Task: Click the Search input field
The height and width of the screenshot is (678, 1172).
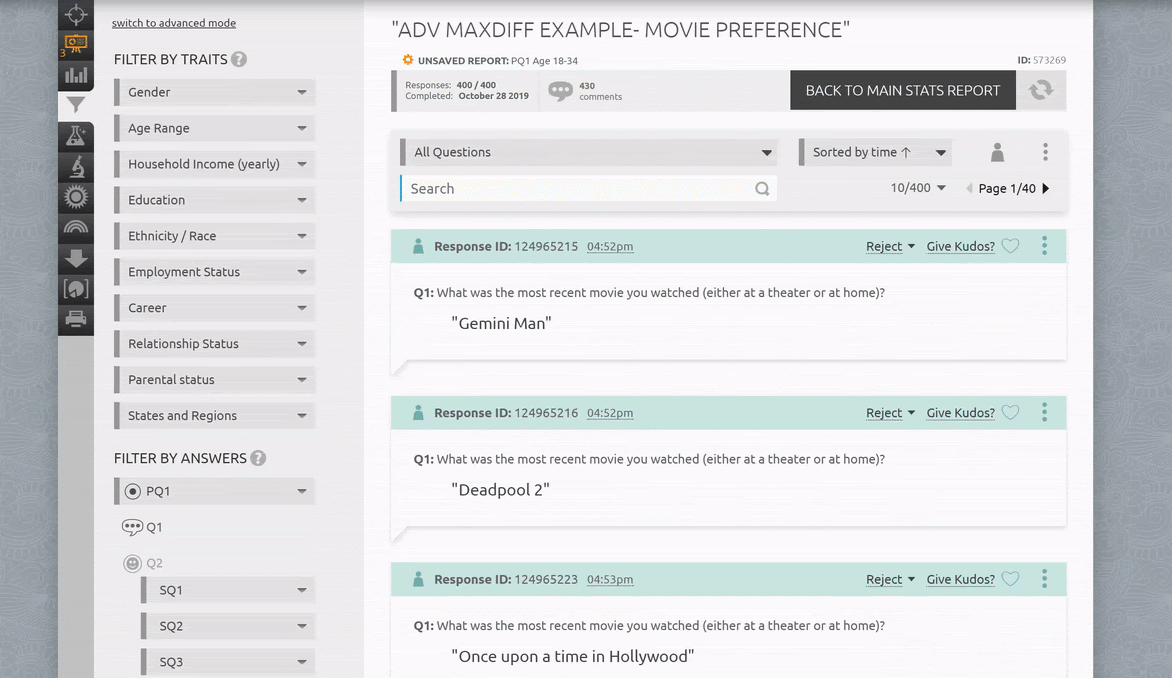Action: pyautogui.click(x=588, y=188)
